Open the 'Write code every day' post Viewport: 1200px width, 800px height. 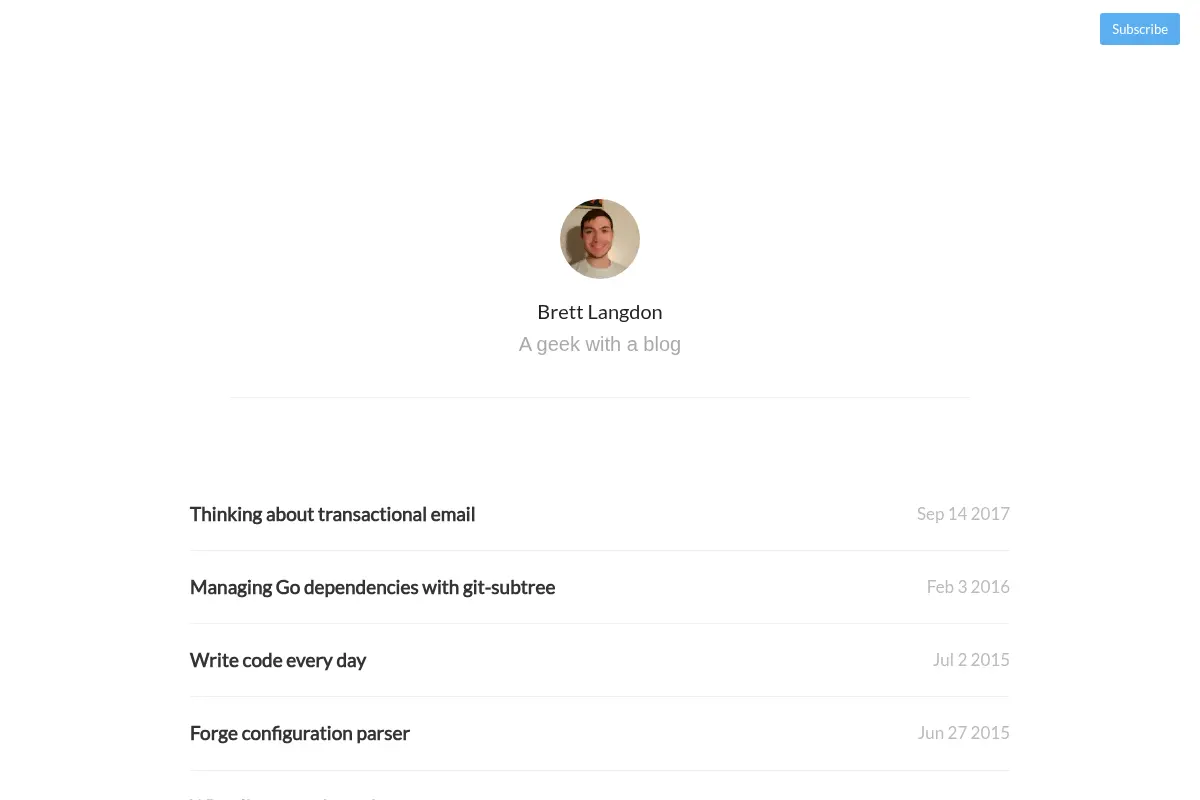click(278, 660)
